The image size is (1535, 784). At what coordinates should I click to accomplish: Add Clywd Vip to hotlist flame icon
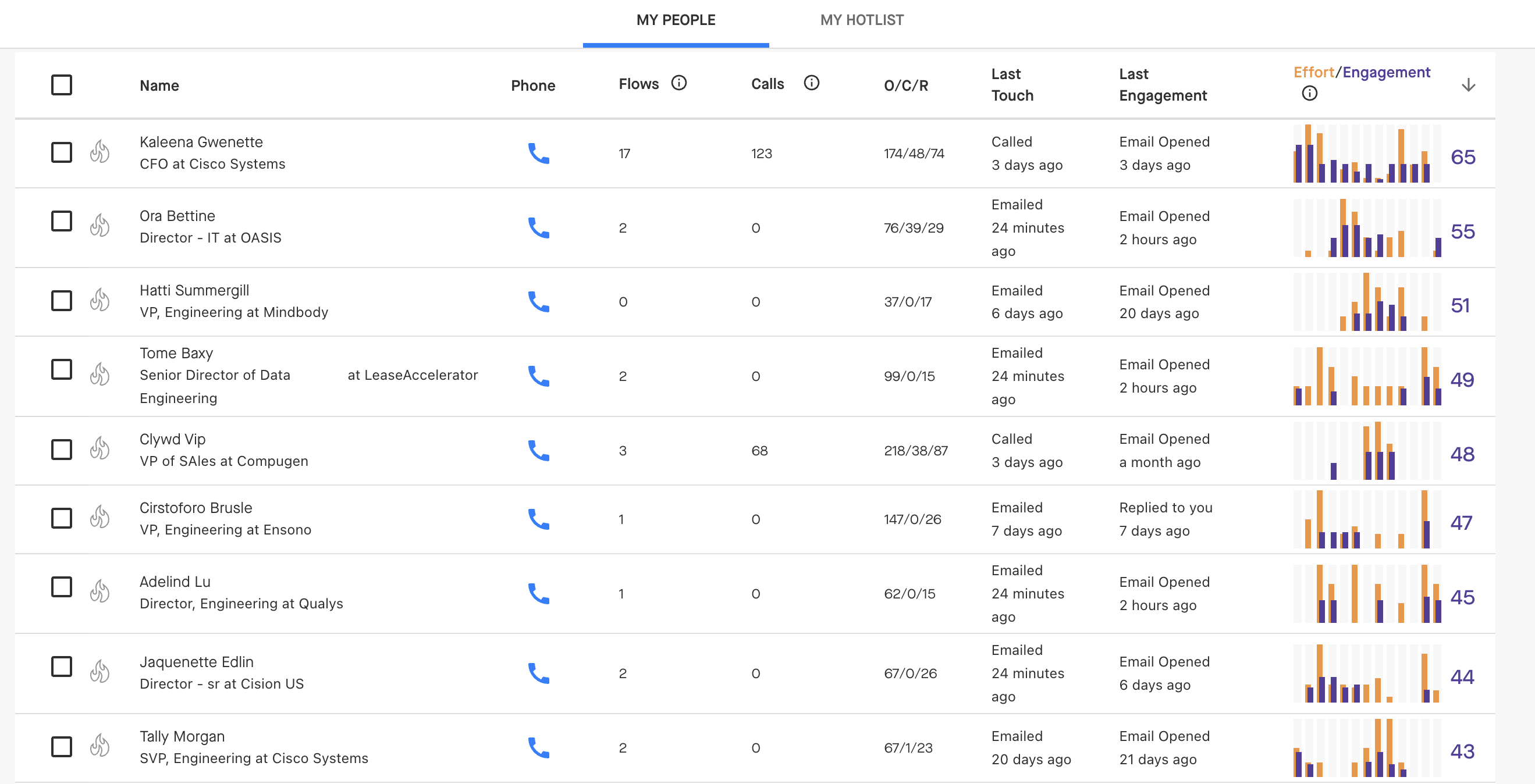click(100, 448)
